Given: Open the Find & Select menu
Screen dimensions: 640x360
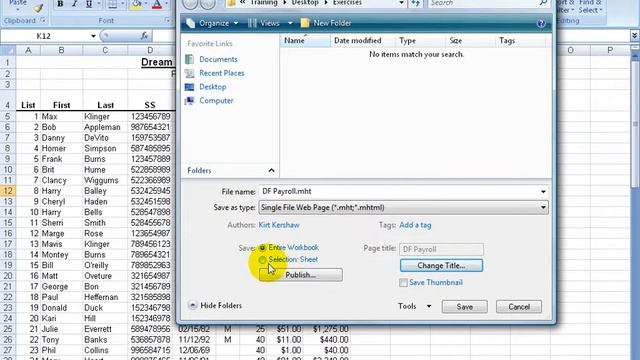Looking at the screenshot, I should point(590,6).
